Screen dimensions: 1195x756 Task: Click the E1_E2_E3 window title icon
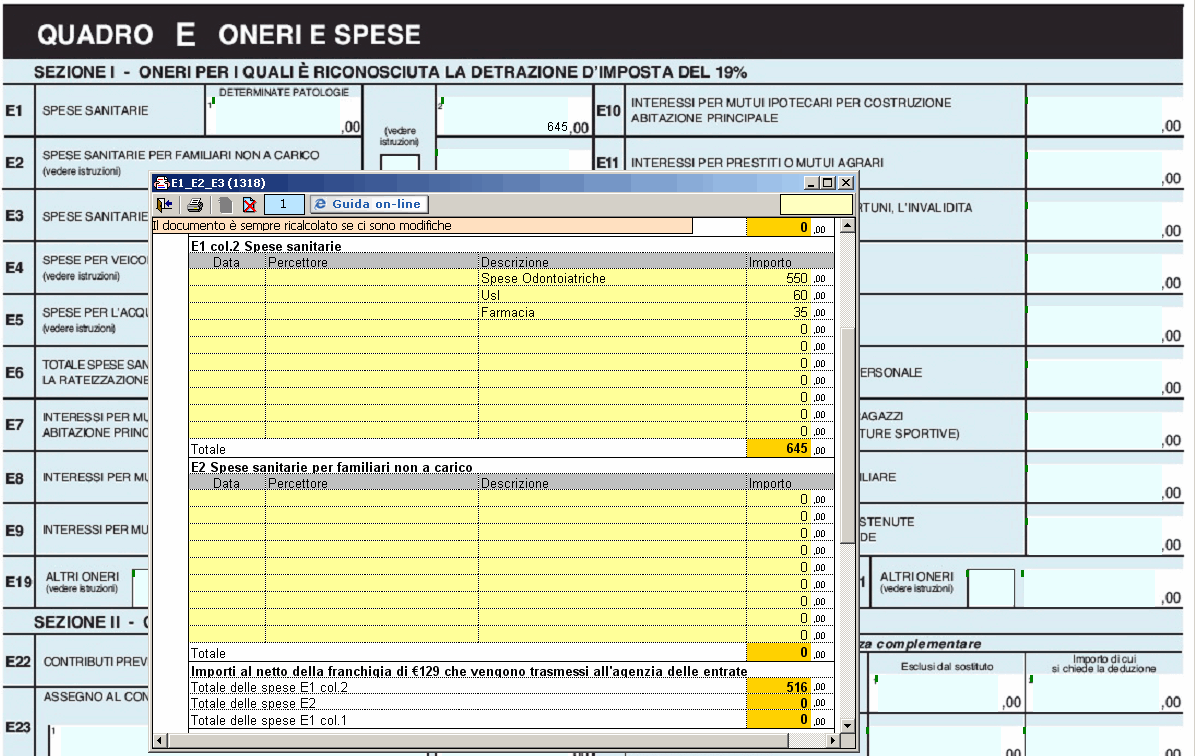162,183
